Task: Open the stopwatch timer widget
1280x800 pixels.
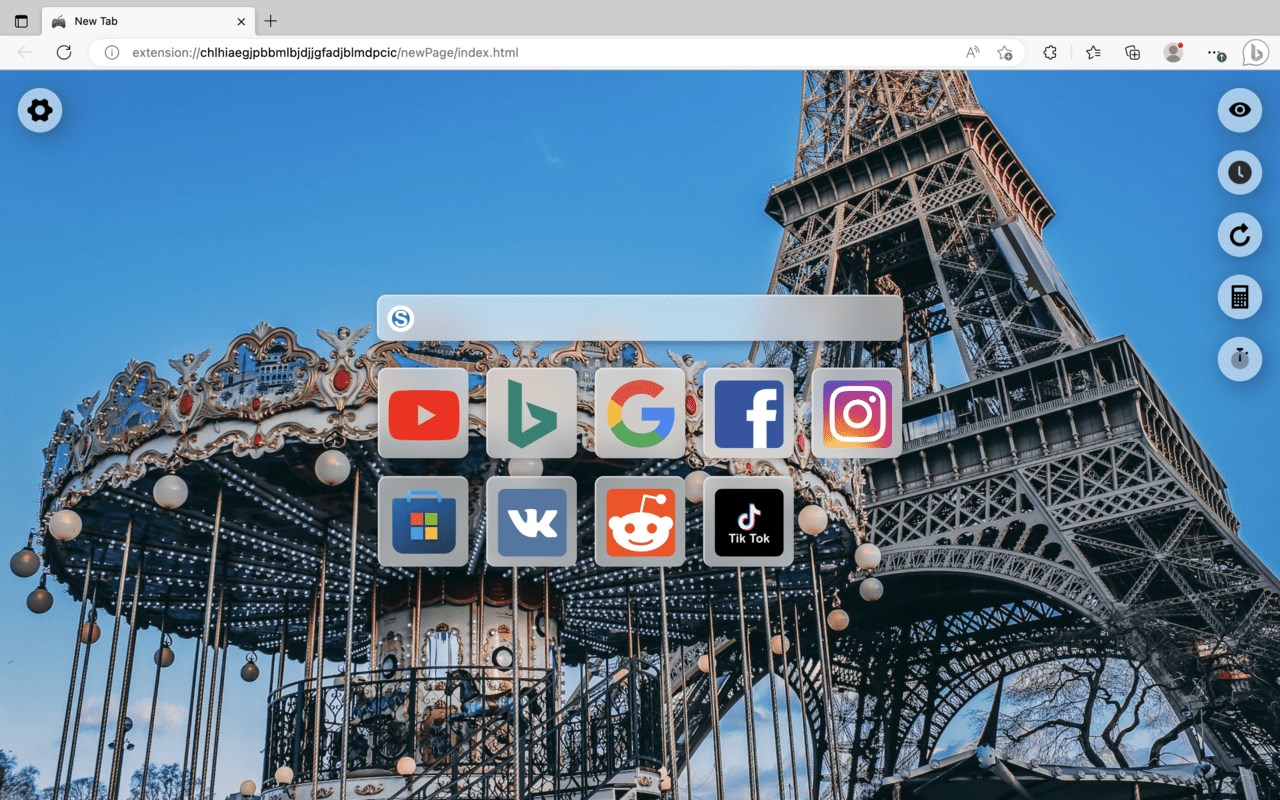Action: coord(1240,359)
